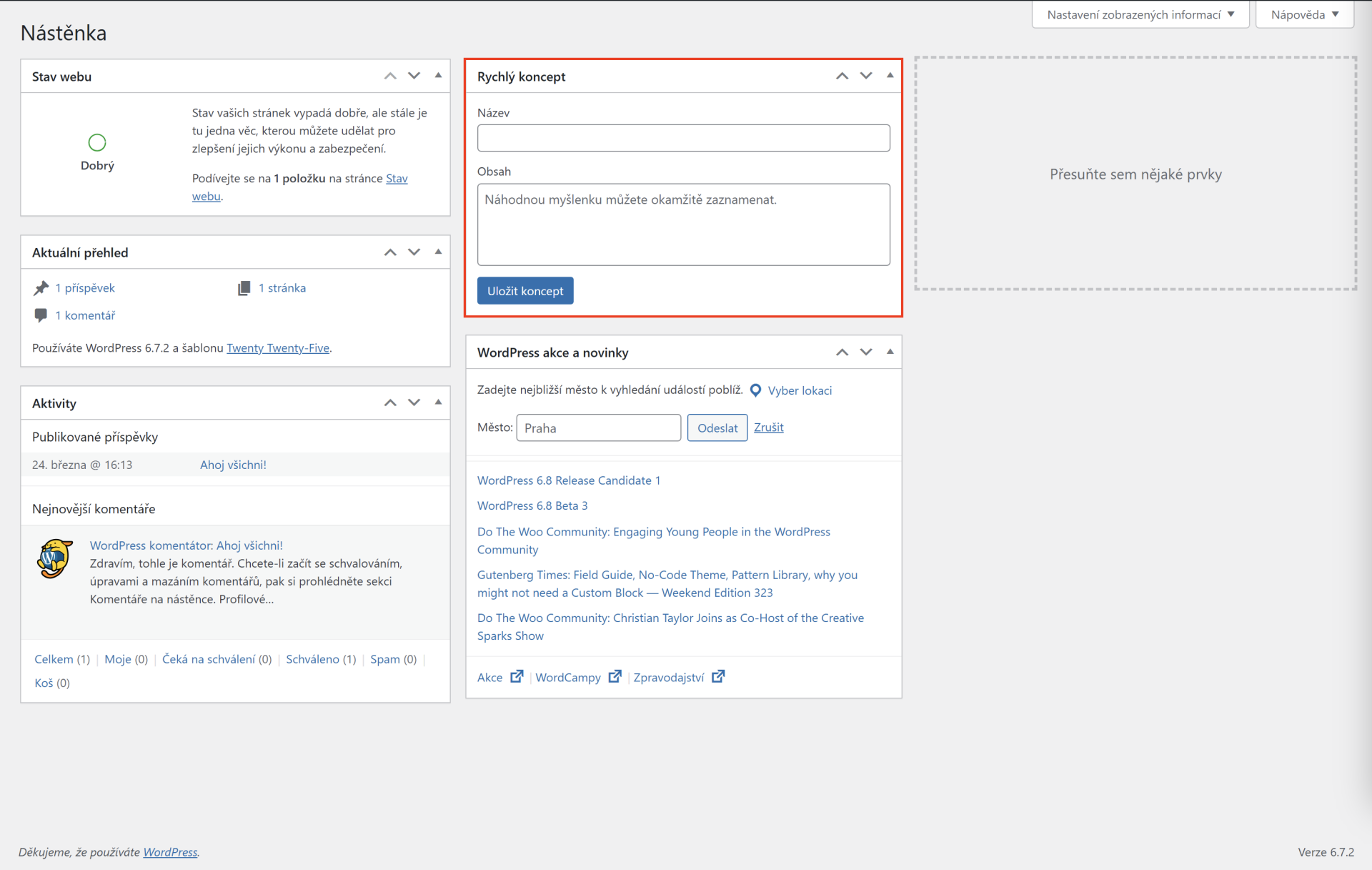Viewport: 1372px width, 870px height.
Task: Move Aktuální přehled panel up
Action: [x=390, y=252]
